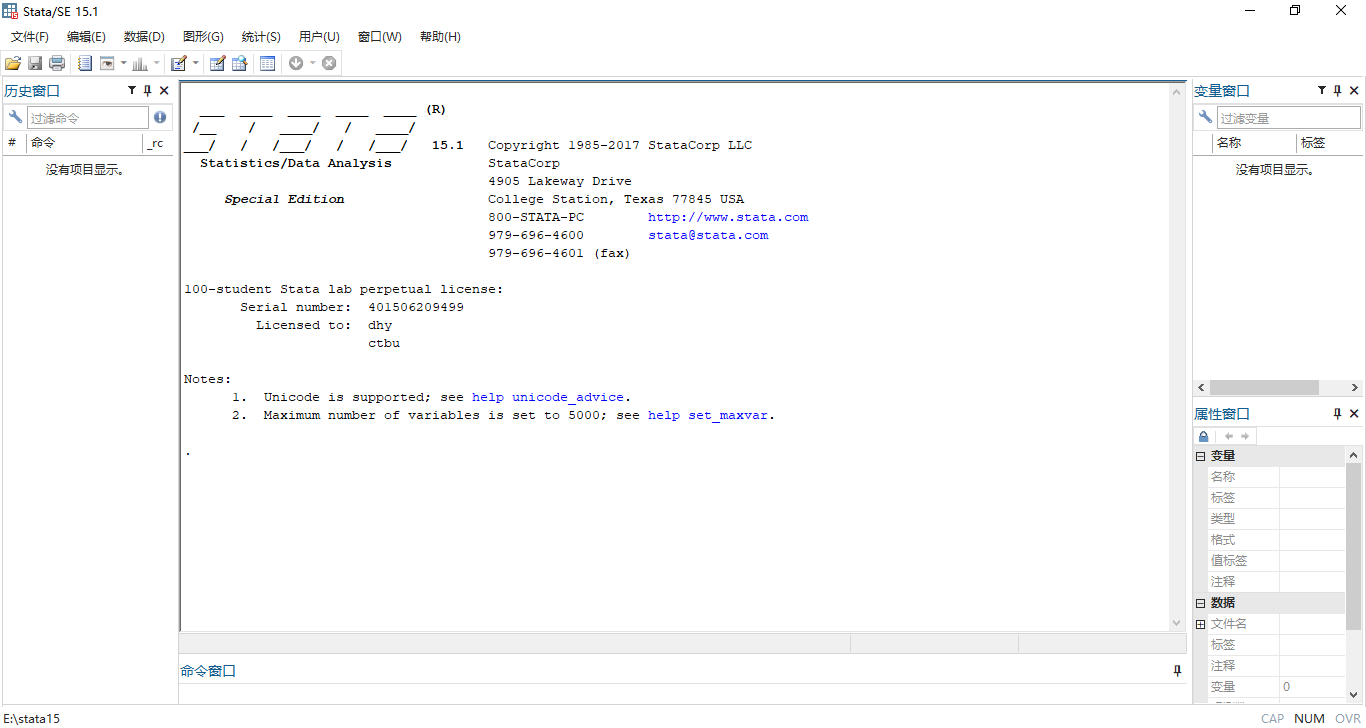Image resolution: width=1366 pixels, height=728 pixels.
Task: Close the Variables window panel
Action: click(x=1354, y=90)
